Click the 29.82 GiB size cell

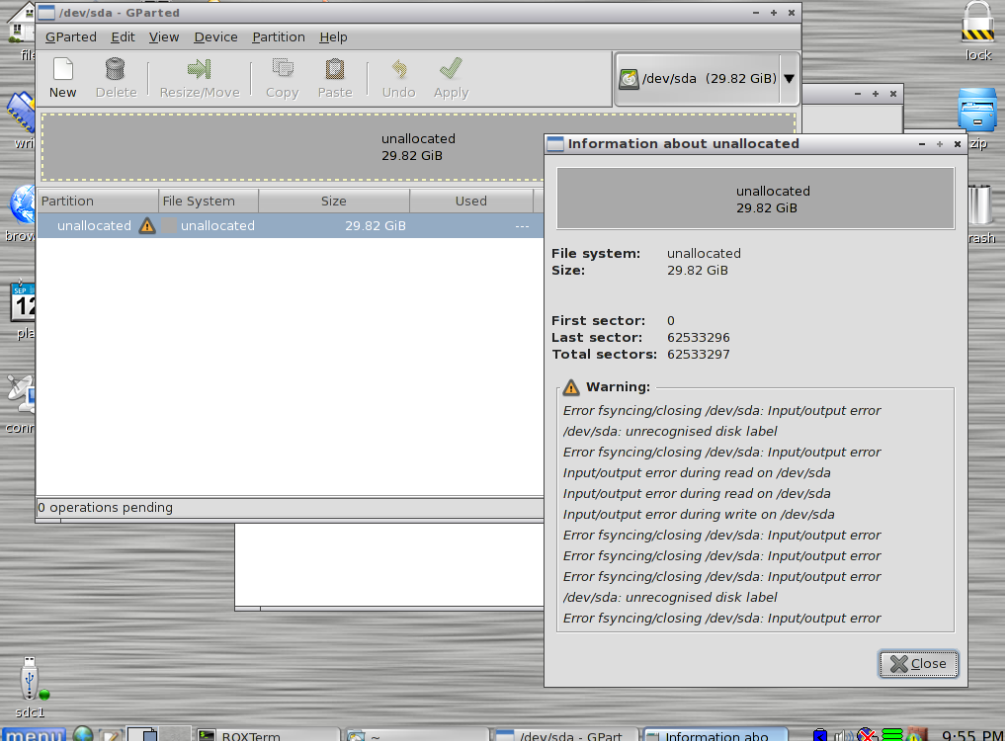[x=376, y=226]
